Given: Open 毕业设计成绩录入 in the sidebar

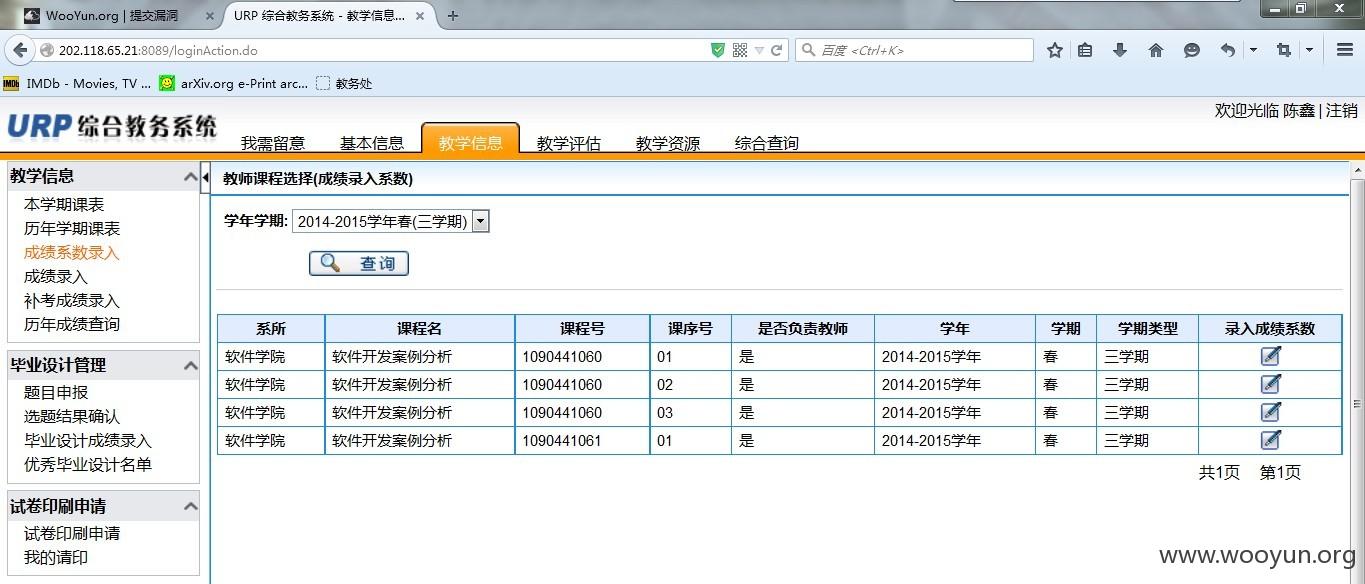Looking at the screenshot, I should coord(88,441).
